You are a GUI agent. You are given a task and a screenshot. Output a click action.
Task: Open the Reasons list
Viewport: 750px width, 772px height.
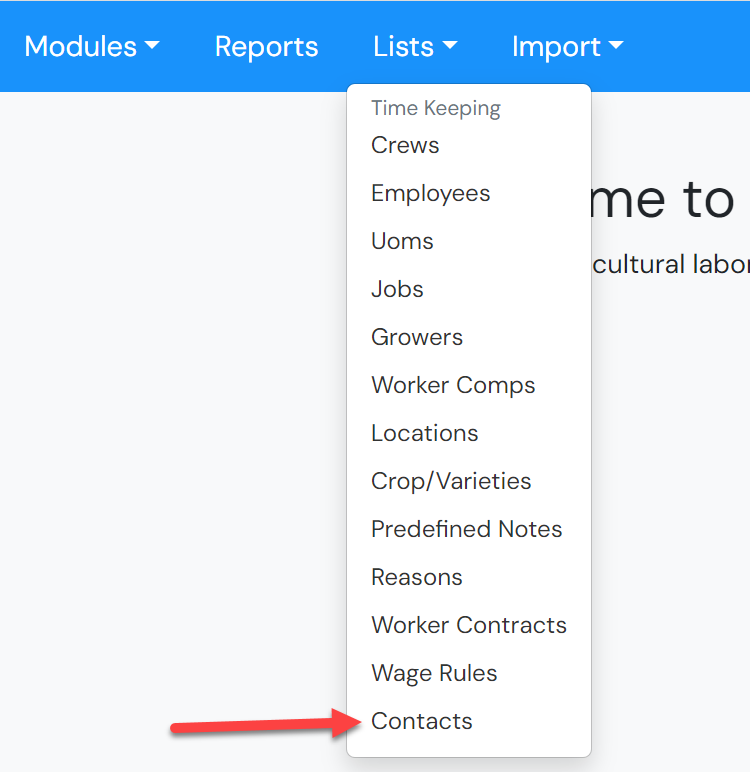(x=469, y=577)
